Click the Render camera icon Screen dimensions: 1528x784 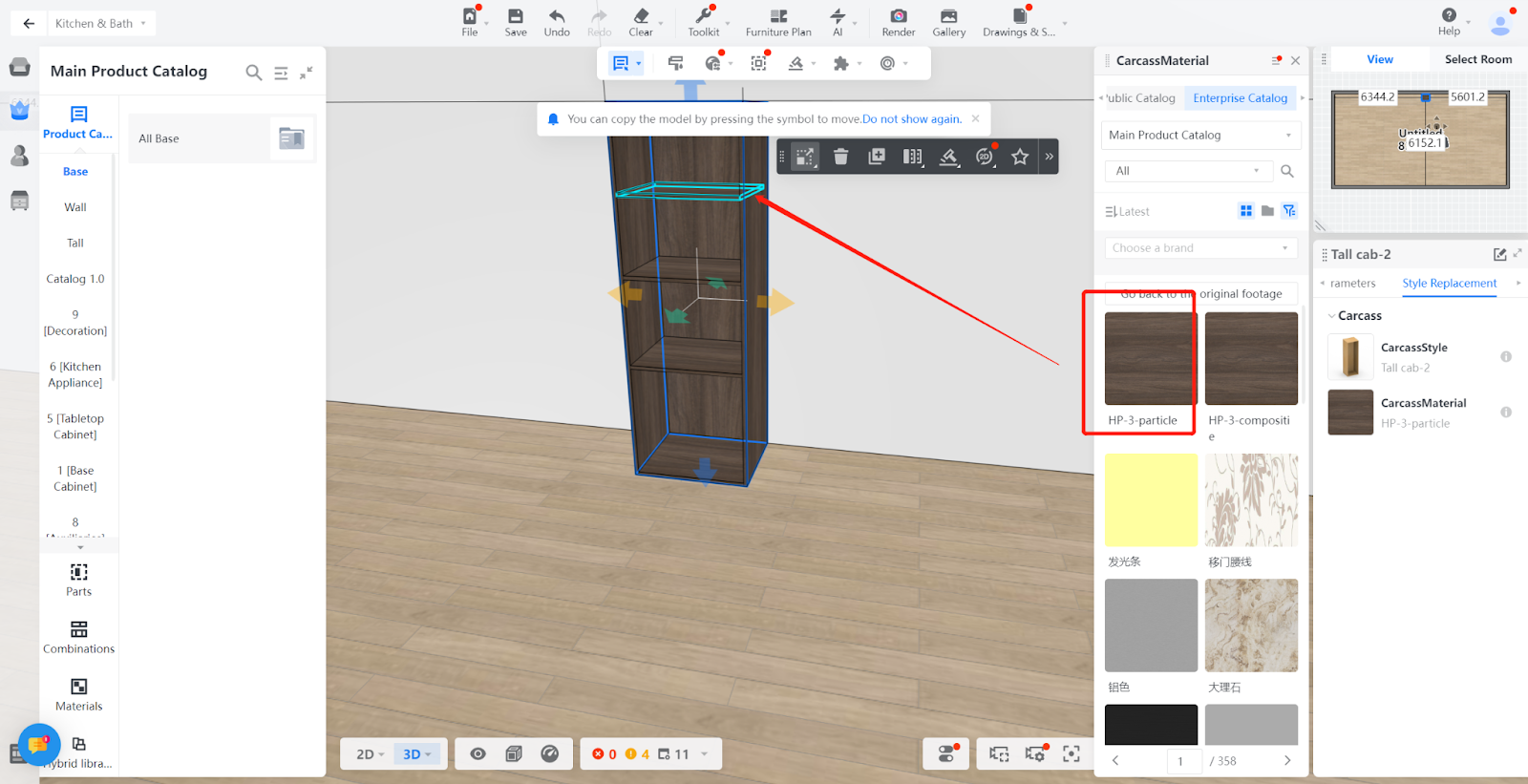(x=898, y=16)
